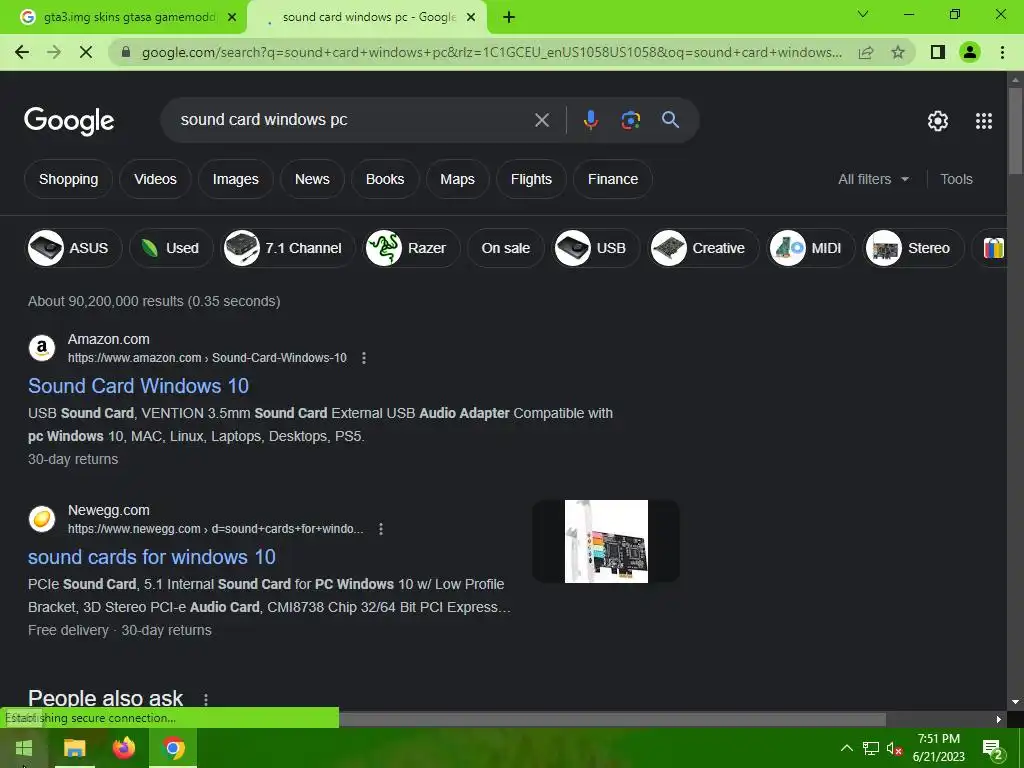This screenshot has width=1024, height=768.
Task: Apply the On sale filter chip
Action: 505,248
